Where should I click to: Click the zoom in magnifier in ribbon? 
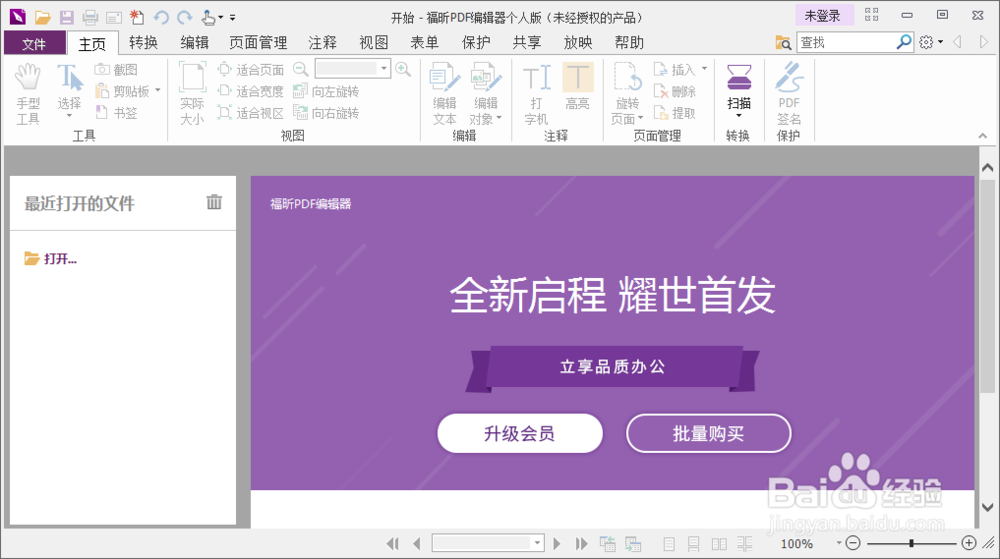[402, 69]
